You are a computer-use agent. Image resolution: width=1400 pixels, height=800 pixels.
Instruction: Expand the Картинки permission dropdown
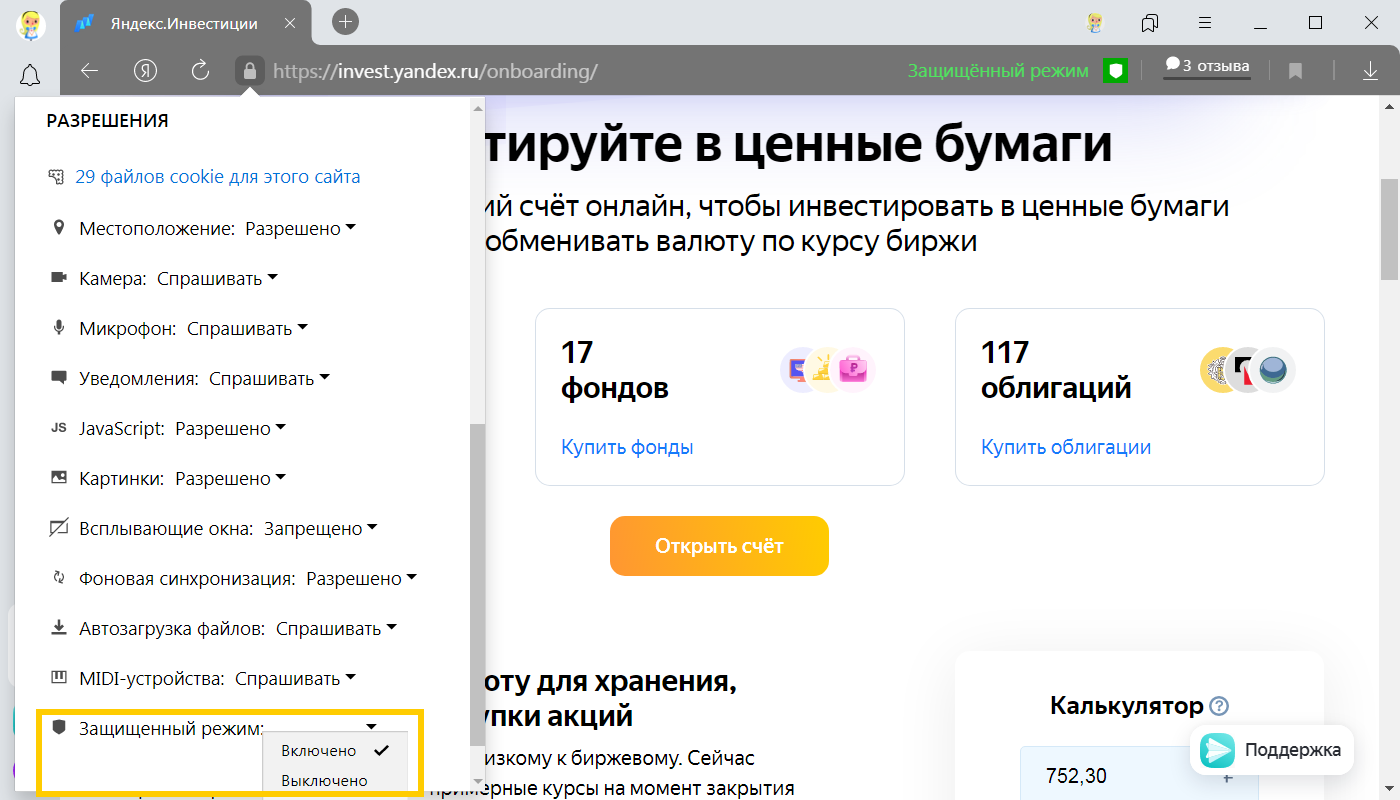click(x=230, y=479)
